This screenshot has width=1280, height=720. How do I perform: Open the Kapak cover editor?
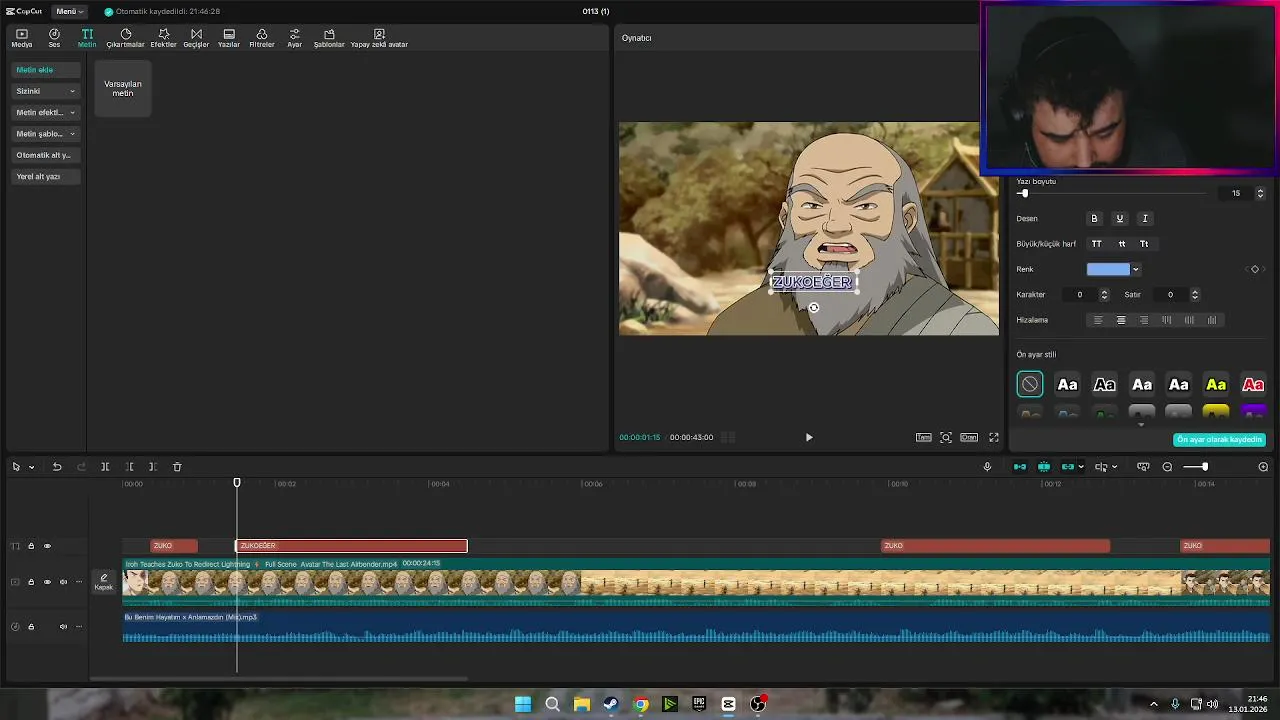104,582
